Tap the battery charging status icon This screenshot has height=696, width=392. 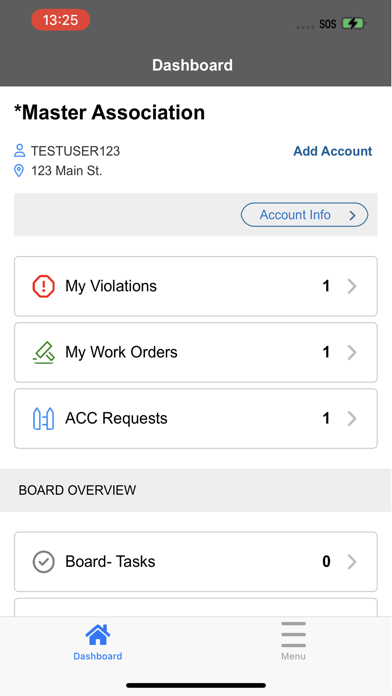(353, 24)
